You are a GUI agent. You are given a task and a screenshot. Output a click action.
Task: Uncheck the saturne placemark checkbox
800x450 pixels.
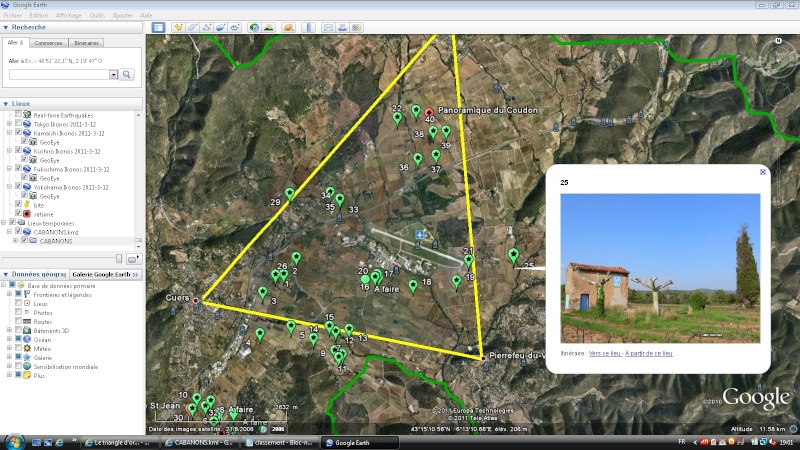click(18, 214)
